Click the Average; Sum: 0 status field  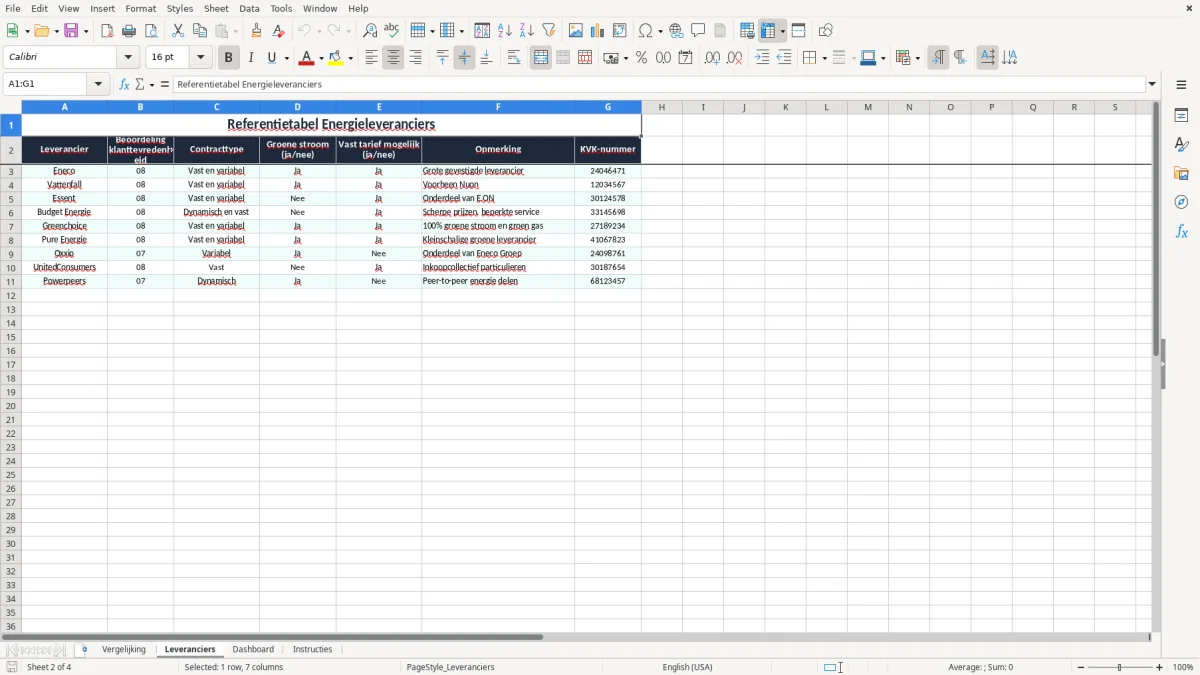click(980, 667)
